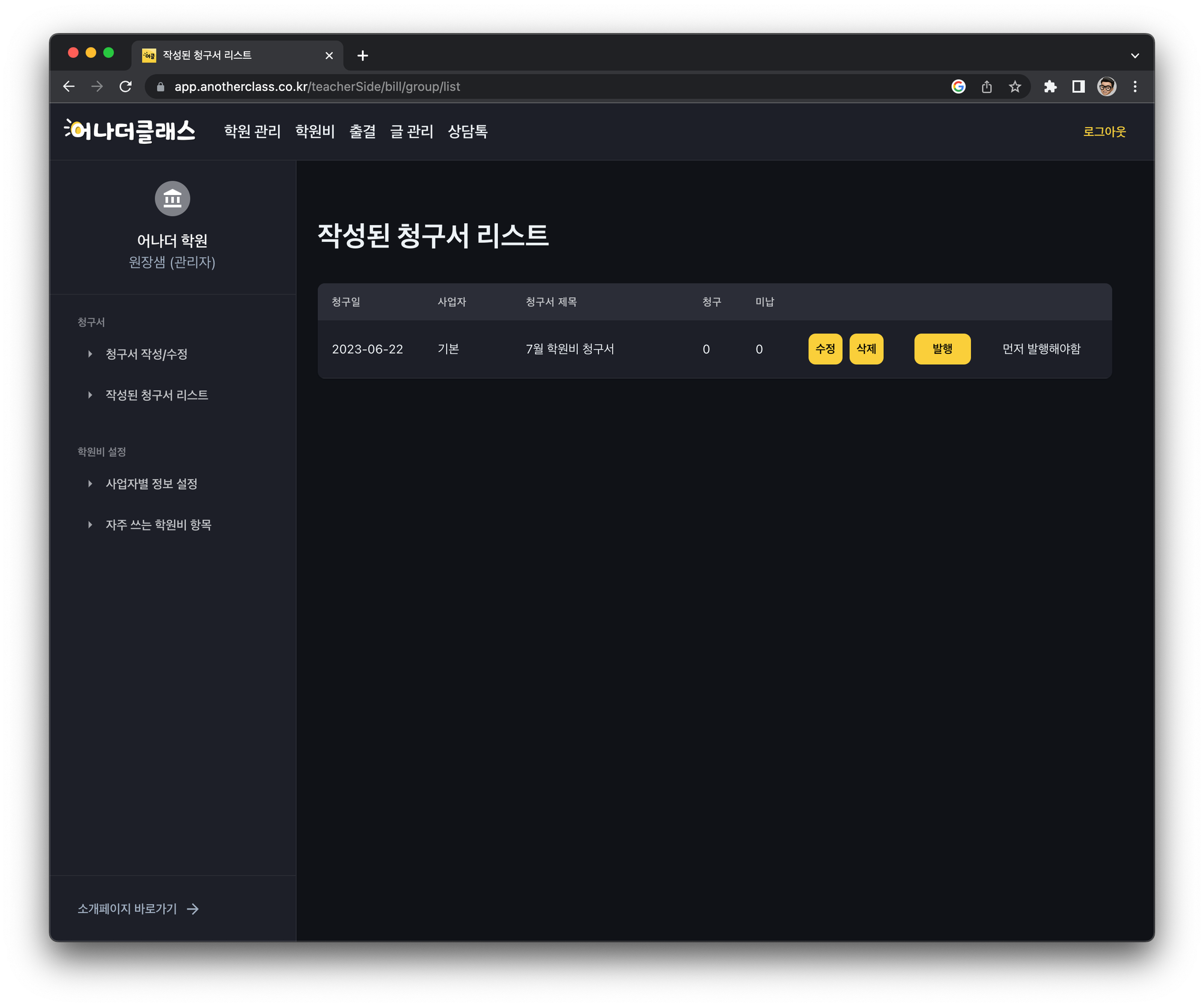Screen dimensions: 1204x1007
Task: Go back with browser back arrow
Action: point(69,87)
